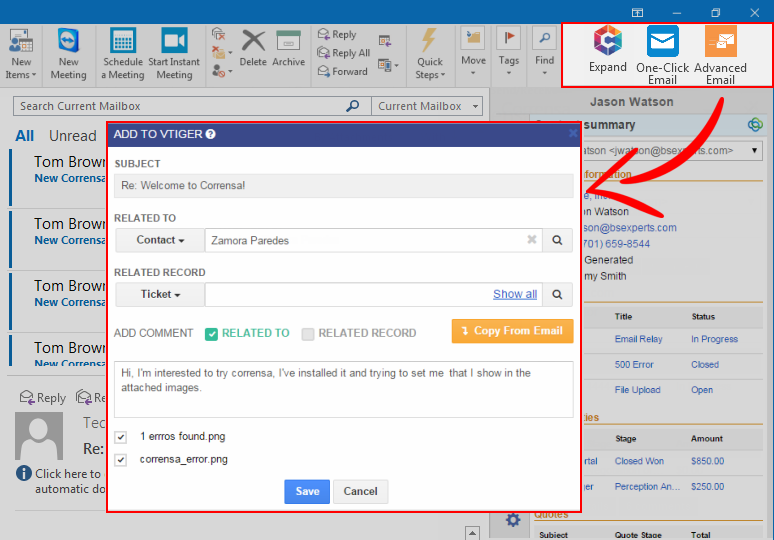Search Related To contact lookup icon
This screenshot has height=540, width=774.
click(x=557, y=240)
